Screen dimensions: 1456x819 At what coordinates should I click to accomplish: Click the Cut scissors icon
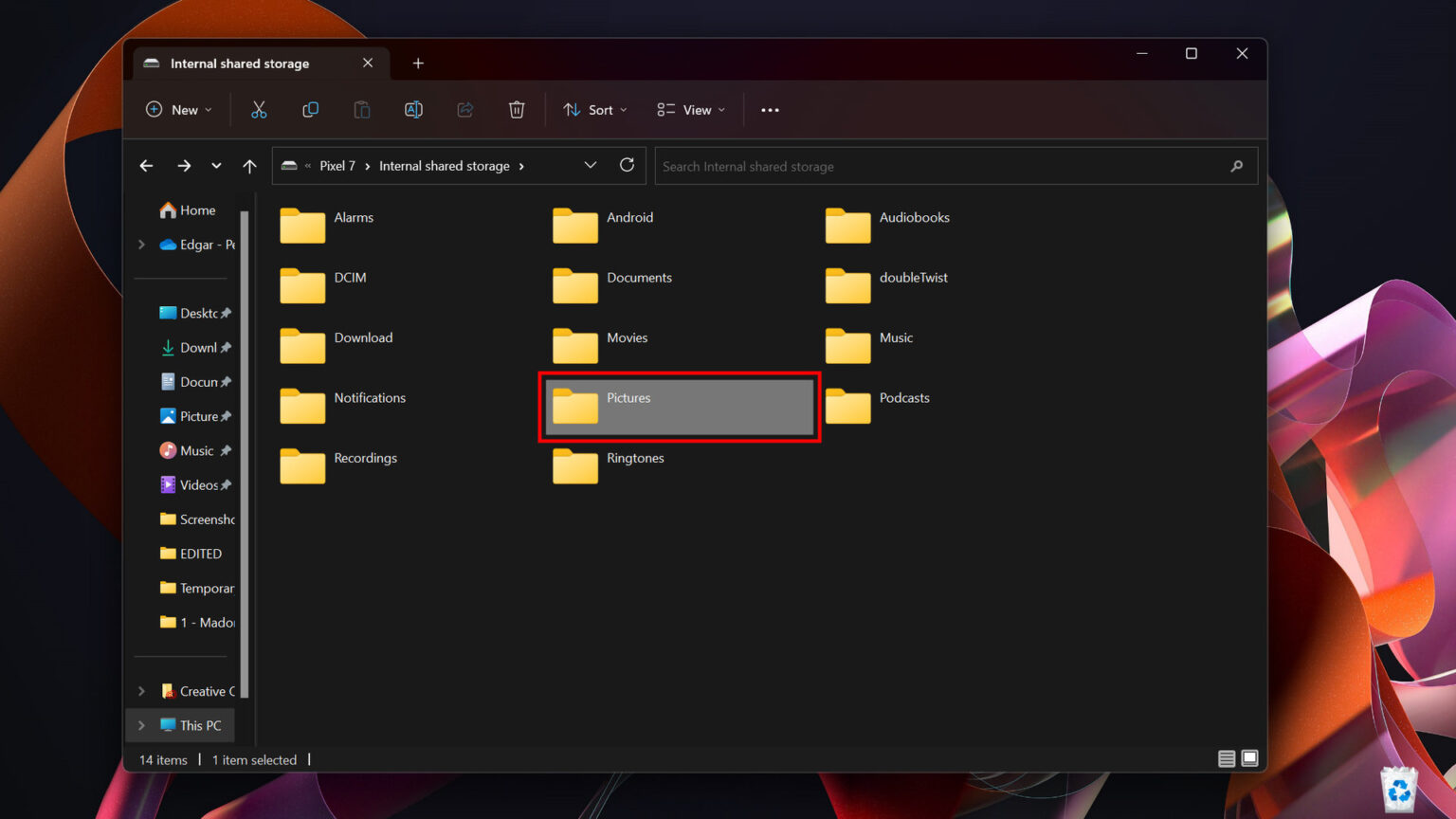tap(259, 110)
